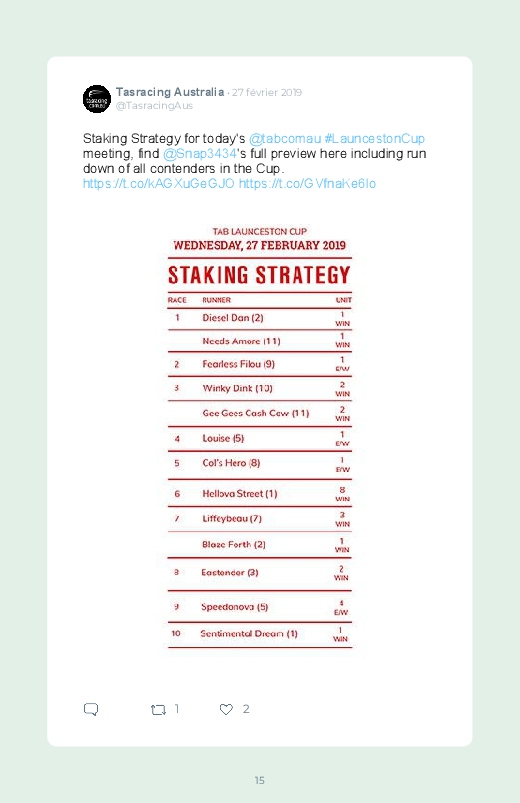
Task: Open the Tasracing Australia display name
Action: (170, 92)
